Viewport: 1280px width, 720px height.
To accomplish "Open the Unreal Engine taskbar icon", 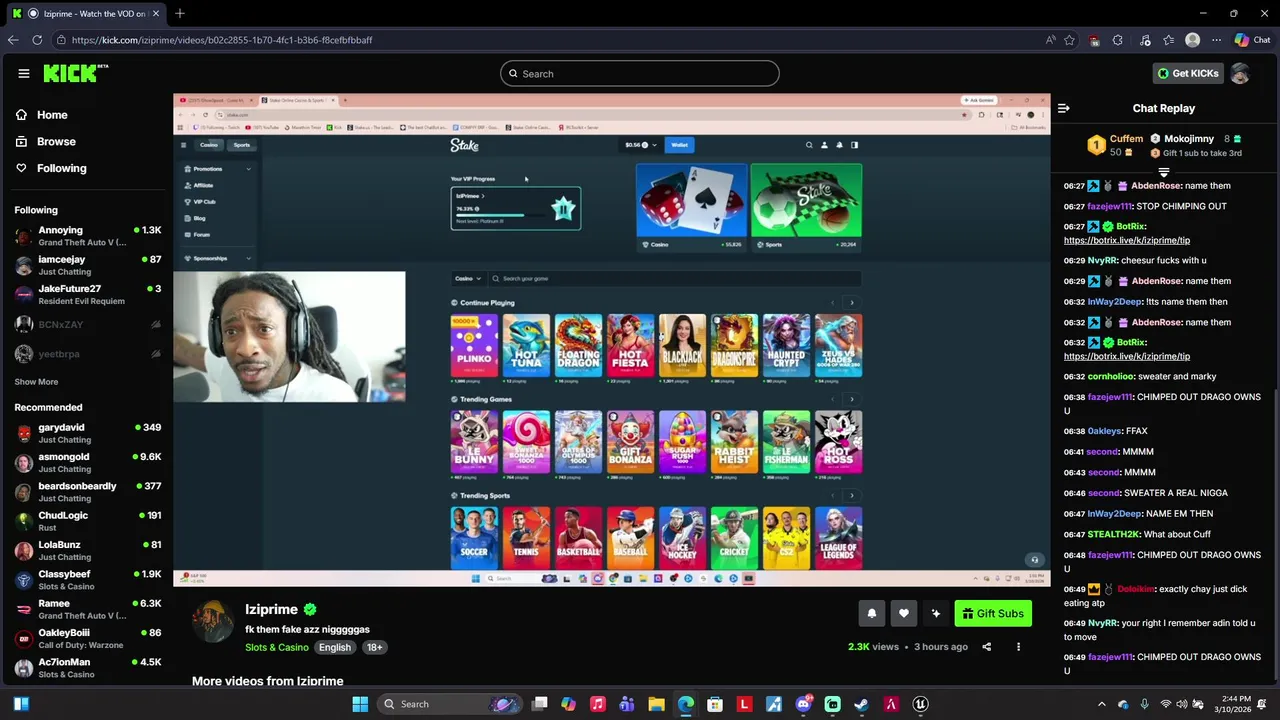I will (920, 704).
